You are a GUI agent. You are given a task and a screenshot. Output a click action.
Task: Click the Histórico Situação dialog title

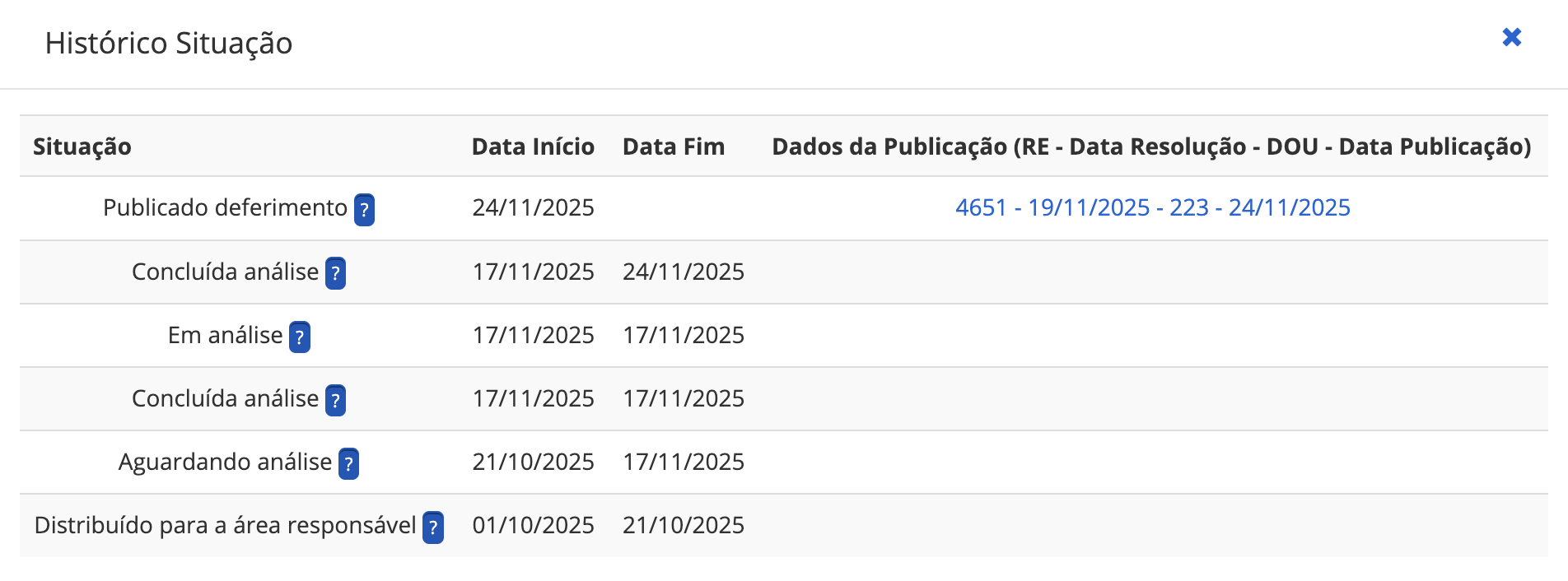(169, 44)
